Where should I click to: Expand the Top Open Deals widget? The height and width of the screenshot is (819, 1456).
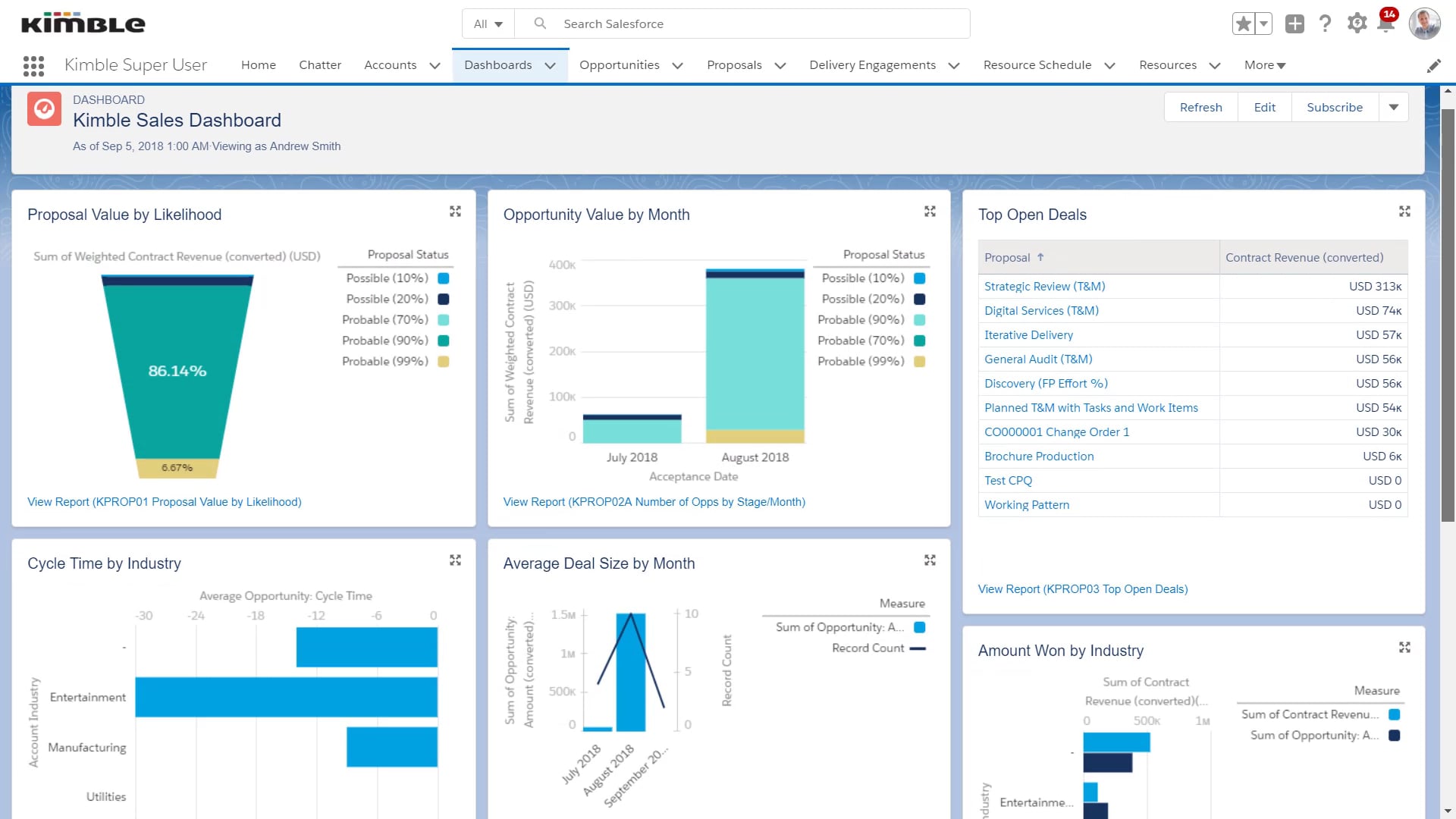tap(1404, 212)
